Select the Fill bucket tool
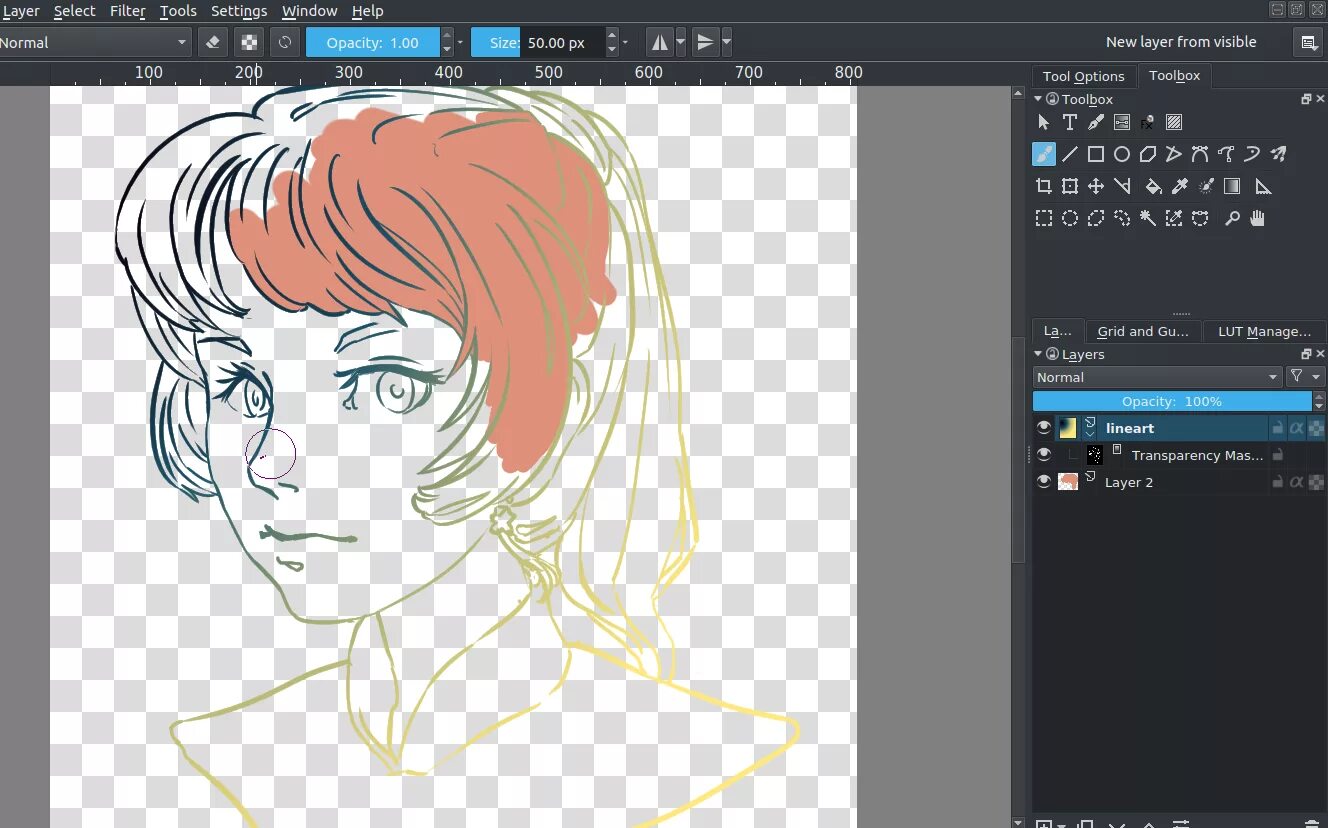Viewport: 1328px width, 828px height. point(1153,186)
